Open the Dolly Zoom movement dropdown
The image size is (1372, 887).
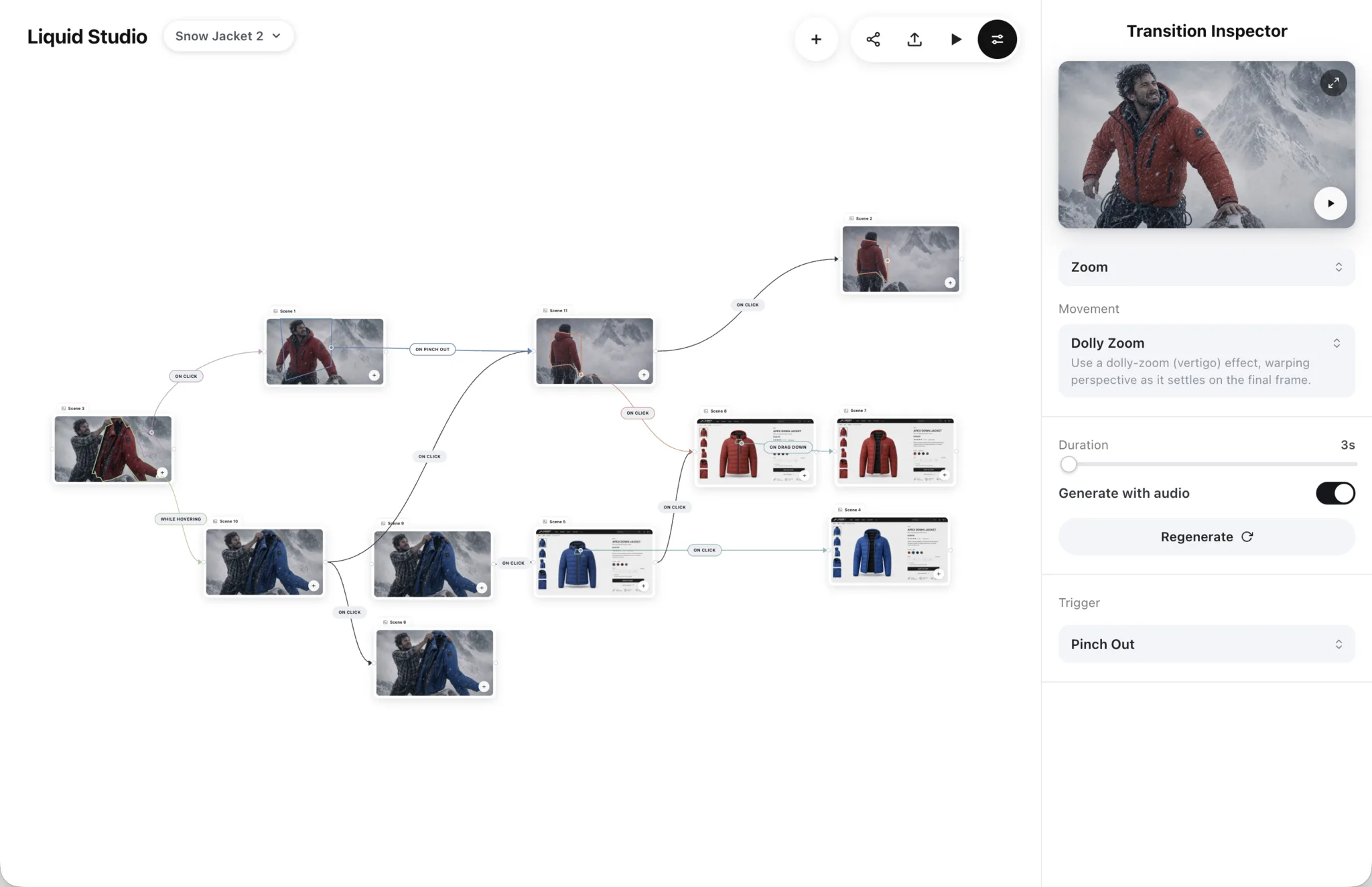coord(1207,361)
